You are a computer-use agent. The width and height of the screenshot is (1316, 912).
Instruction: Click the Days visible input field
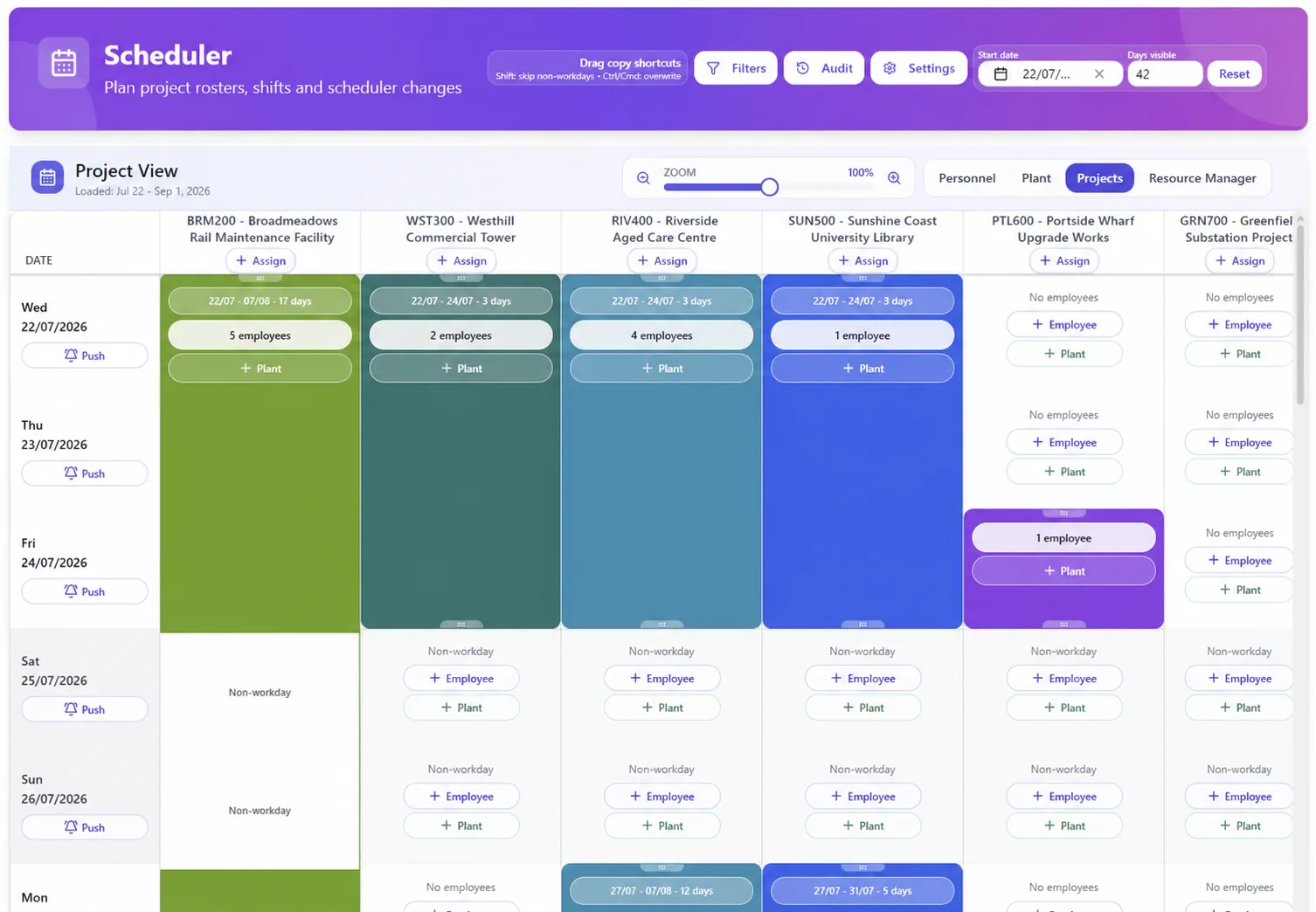click(x=1164, y=74)
